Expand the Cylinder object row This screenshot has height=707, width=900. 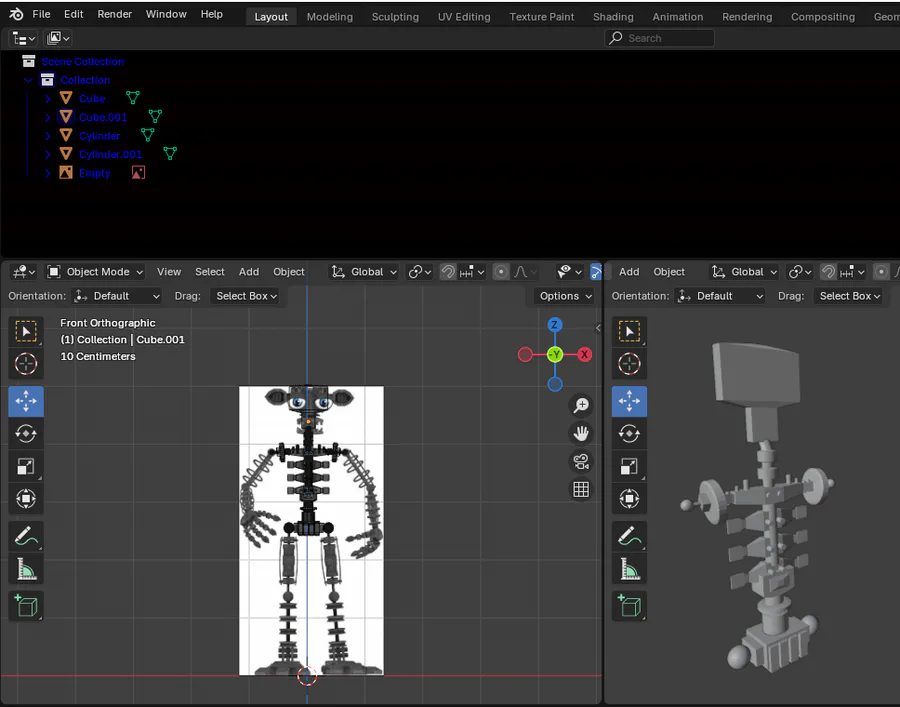(48, 136)
